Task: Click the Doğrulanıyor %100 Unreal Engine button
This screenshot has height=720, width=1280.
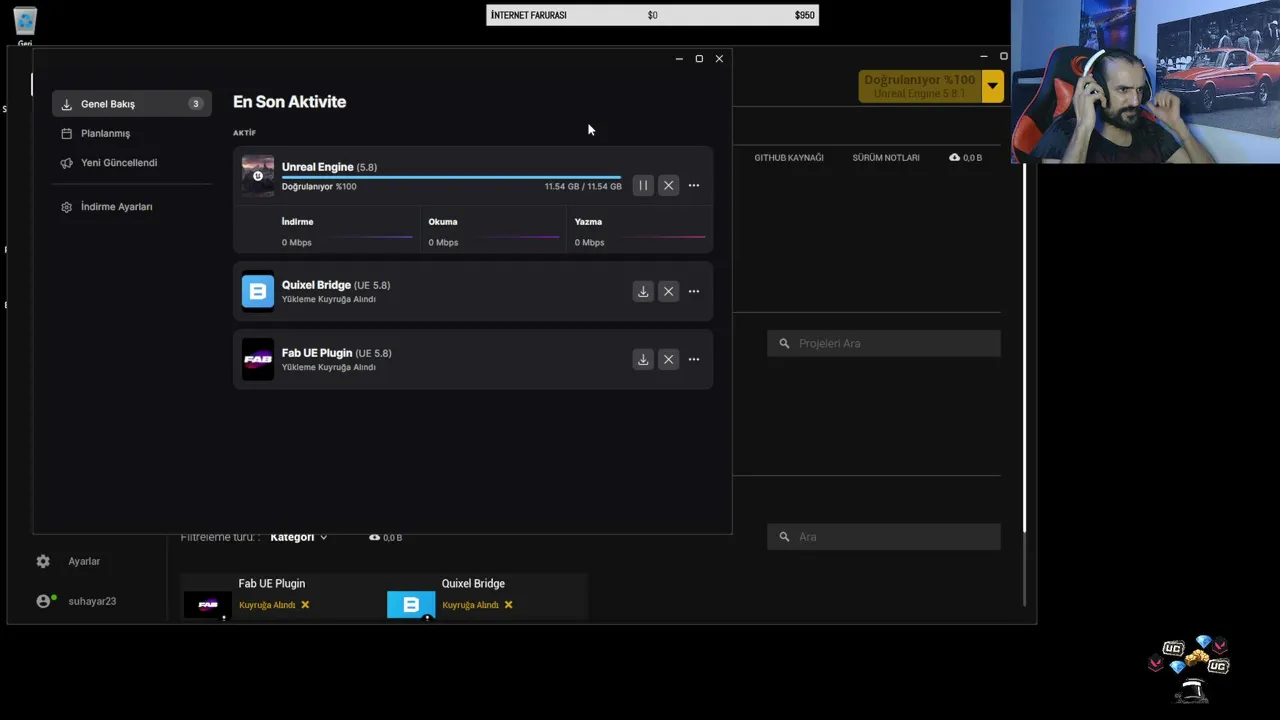Action: tap(920, 86)
